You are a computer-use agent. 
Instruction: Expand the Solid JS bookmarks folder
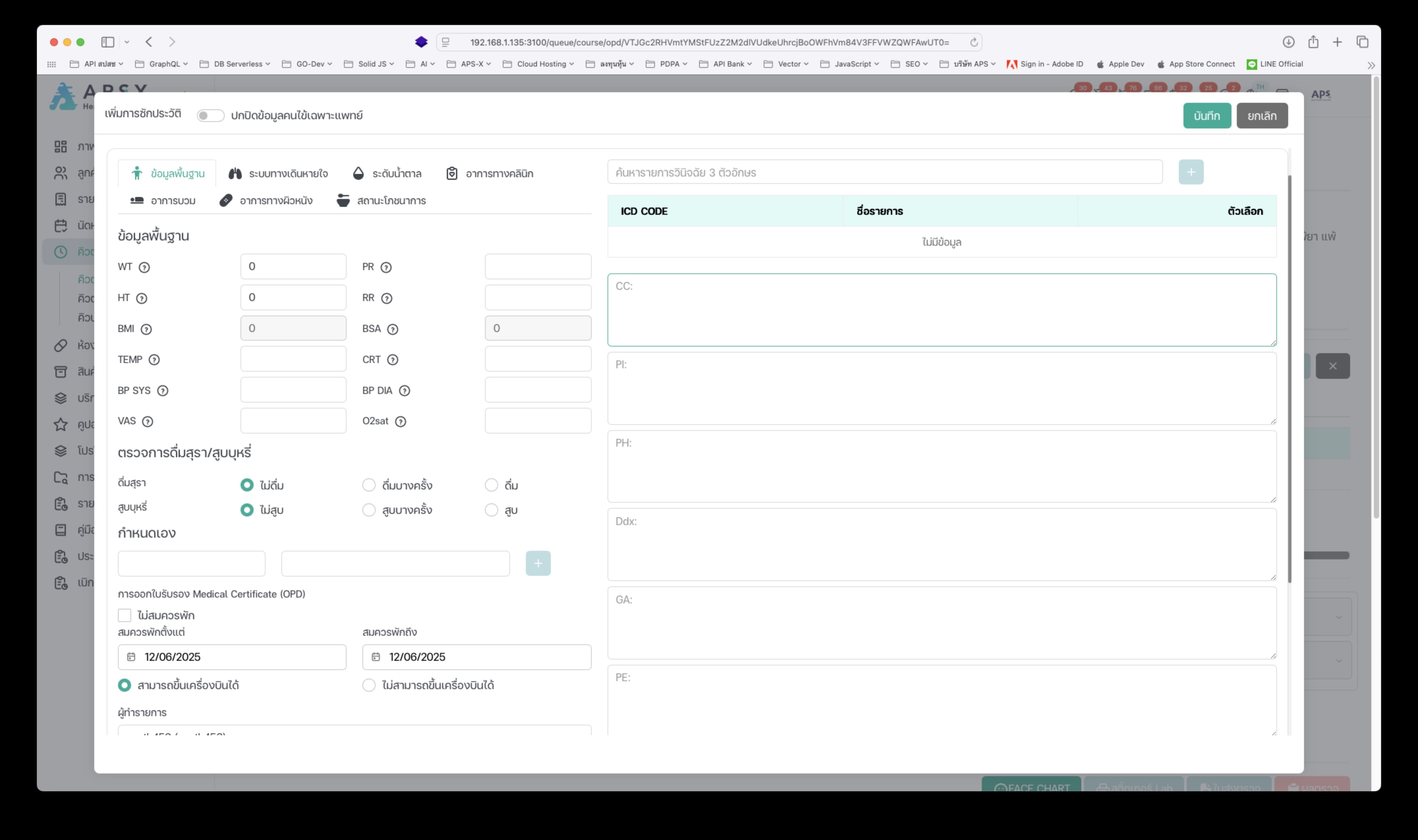[x=369, y=64]
